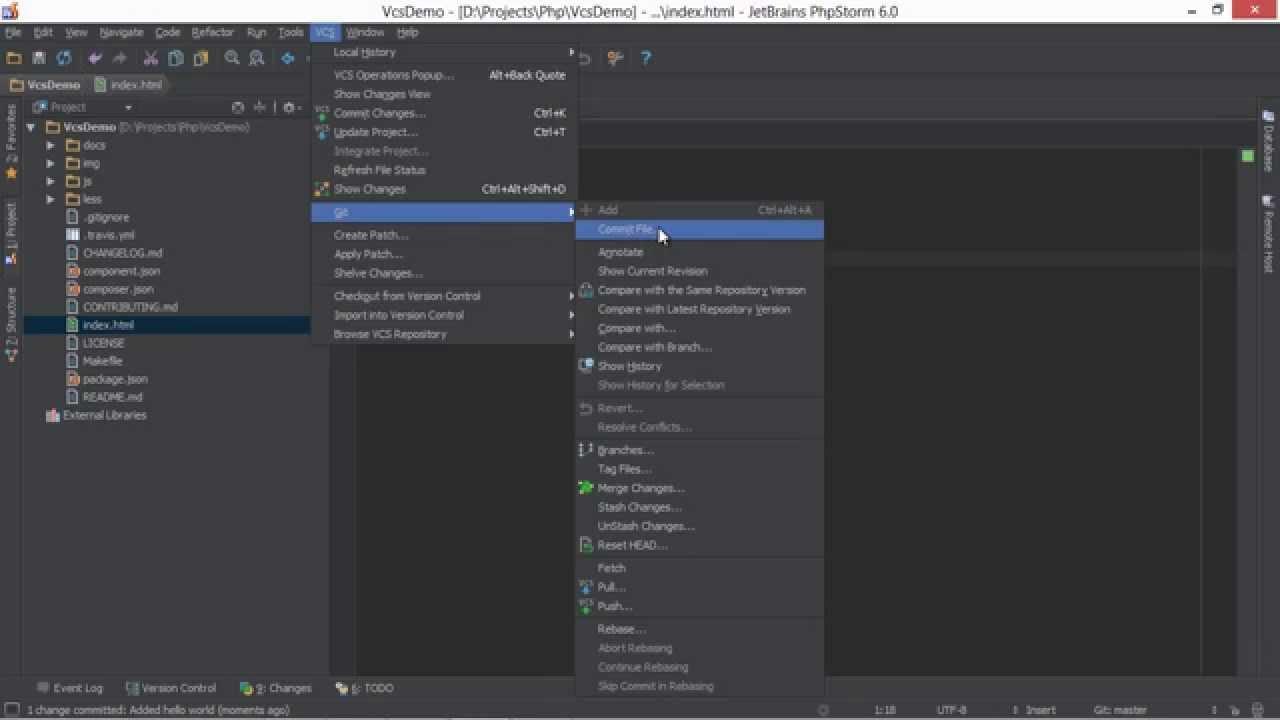Choose Create Patch in VCS menu
This screenshot has height=720, width=1280.
click(x=444, y=235)
